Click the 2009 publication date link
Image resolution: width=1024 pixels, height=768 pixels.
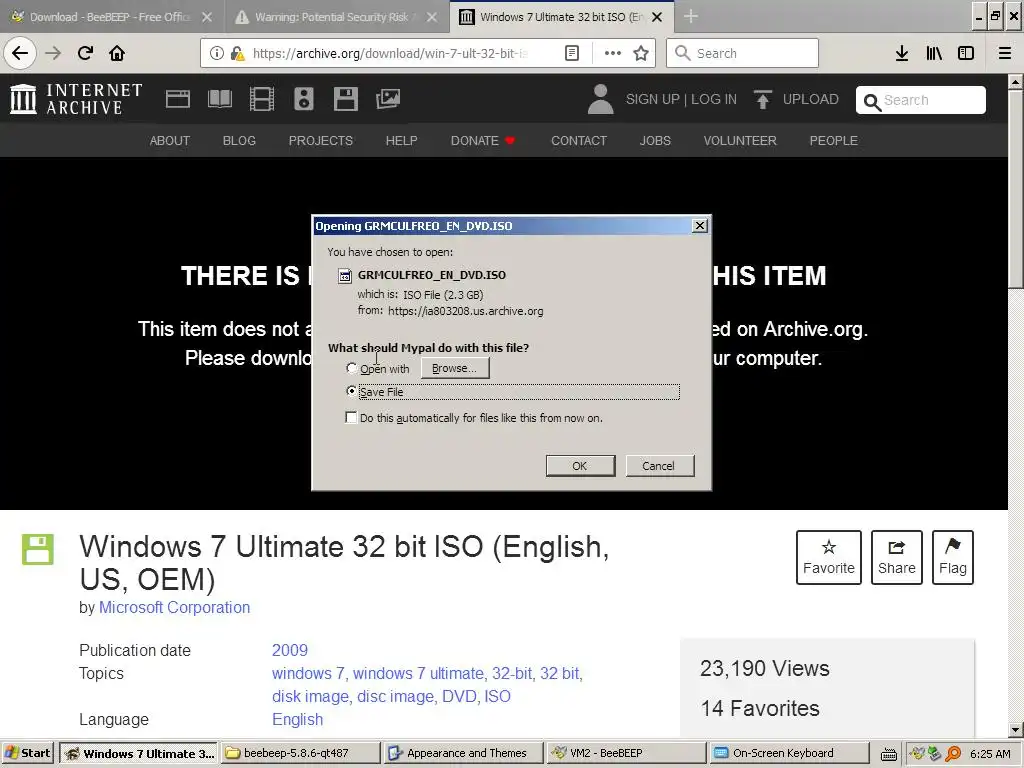pos(290,650)
